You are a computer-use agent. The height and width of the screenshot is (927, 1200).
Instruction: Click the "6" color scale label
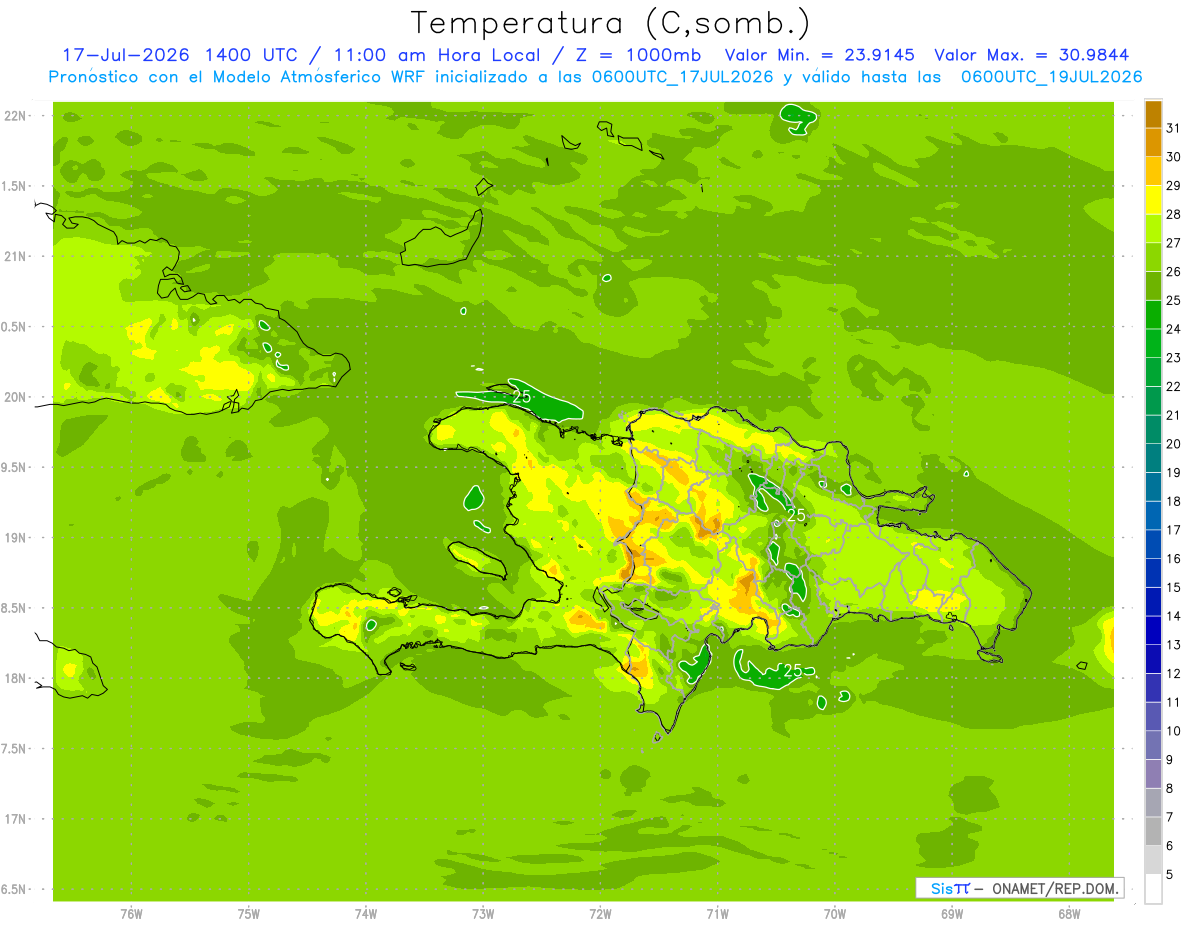(x=1170, y=846)
